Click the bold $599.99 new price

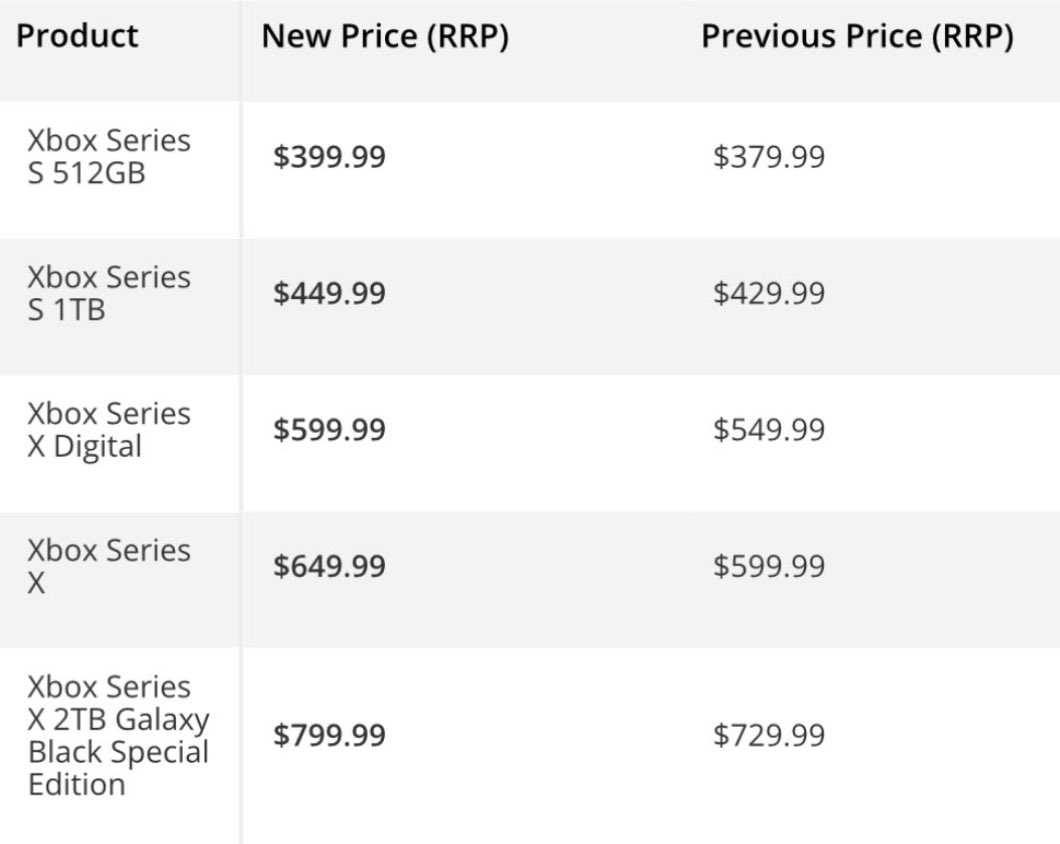(329, 430)
